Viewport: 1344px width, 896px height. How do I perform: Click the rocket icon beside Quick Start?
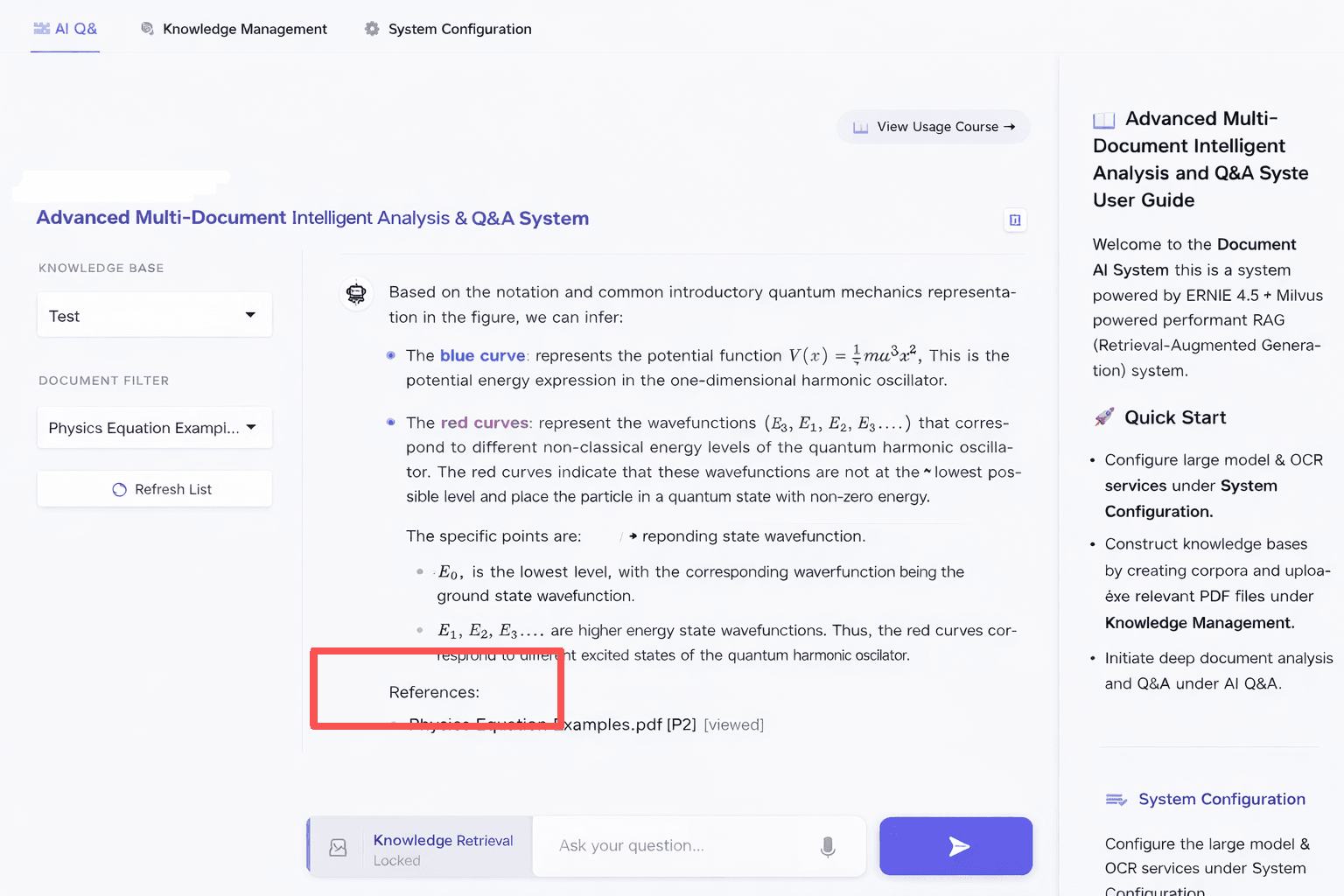click(x=1104, y=417)
